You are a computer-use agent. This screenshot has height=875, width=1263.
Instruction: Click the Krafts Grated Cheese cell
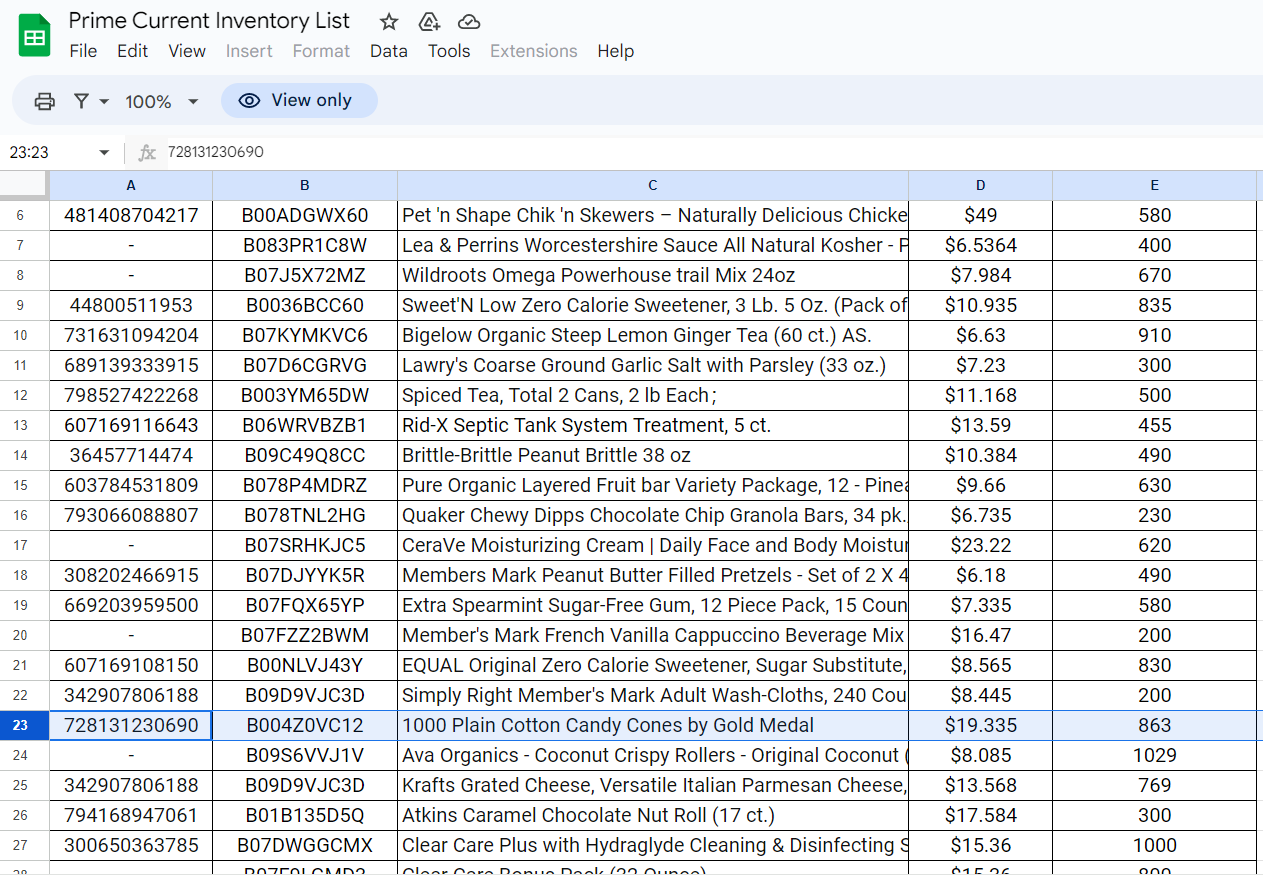pyautogui.click(x=653, y=785)
